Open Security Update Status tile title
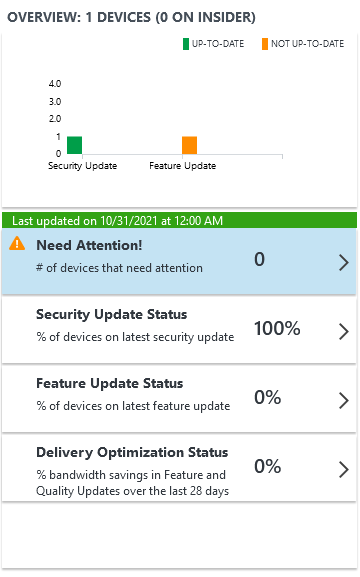 point(112,315)
